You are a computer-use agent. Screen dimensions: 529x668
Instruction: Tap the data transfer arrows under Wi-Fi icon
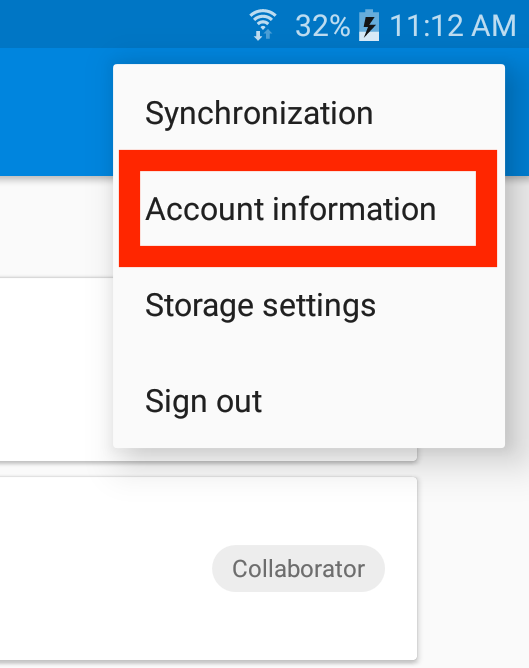point(263,34)
